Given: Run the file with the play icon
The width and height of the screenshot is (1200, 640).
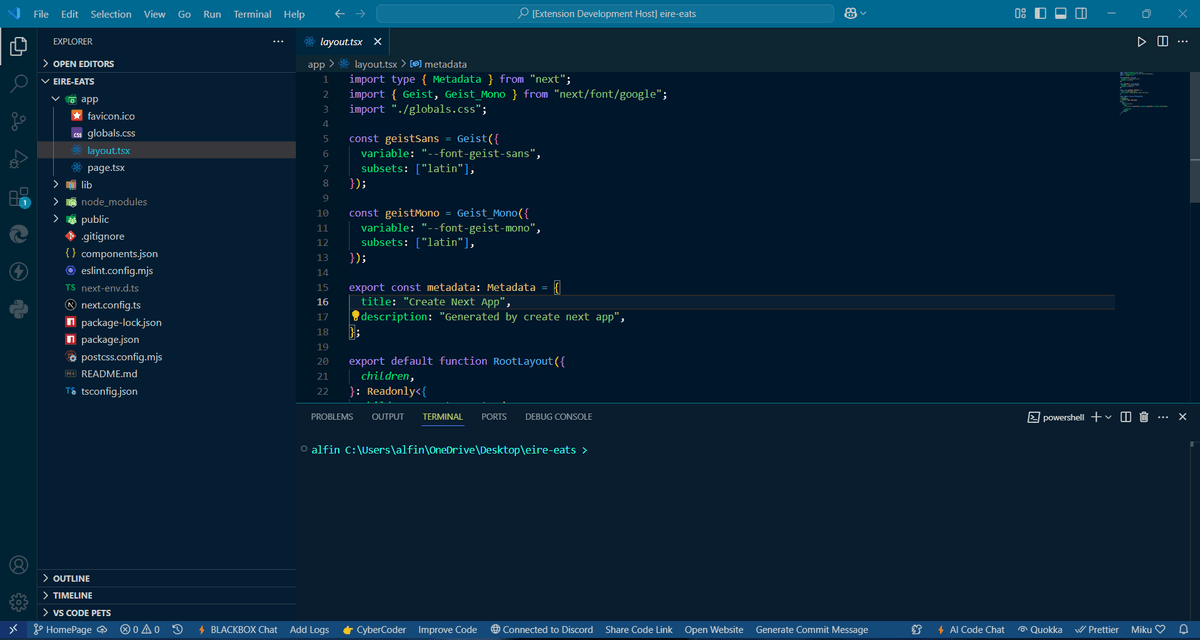Looking at the screenshot, I should tap(1141, 41).
